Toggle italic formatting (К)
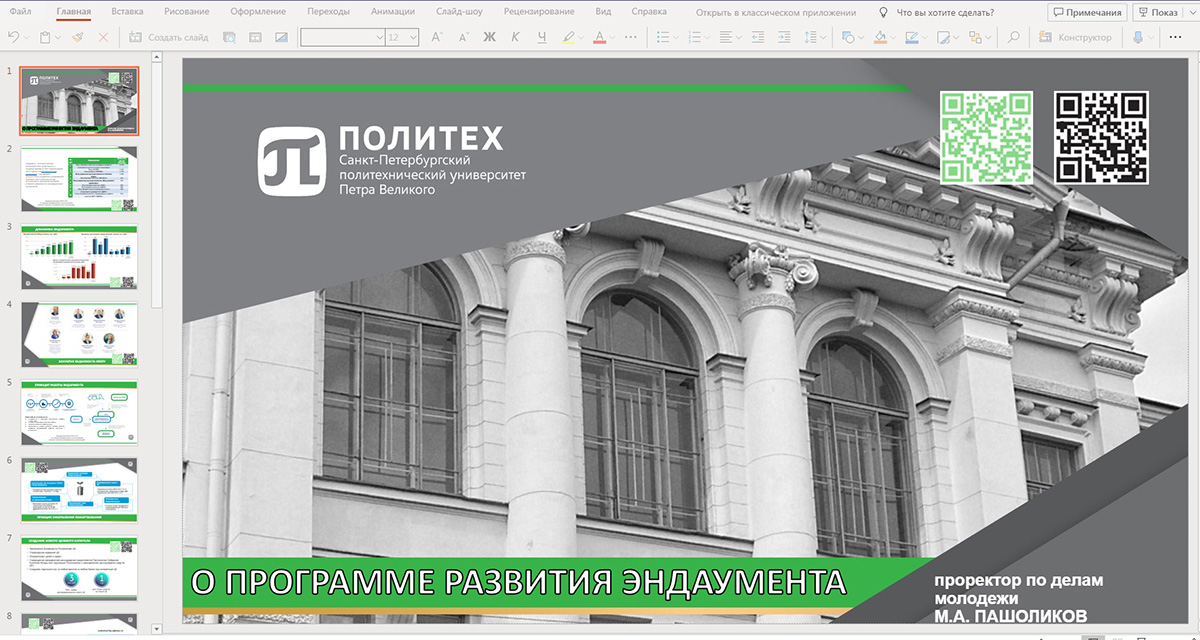This screenshot has width=1200, height=640. (515, 37)
